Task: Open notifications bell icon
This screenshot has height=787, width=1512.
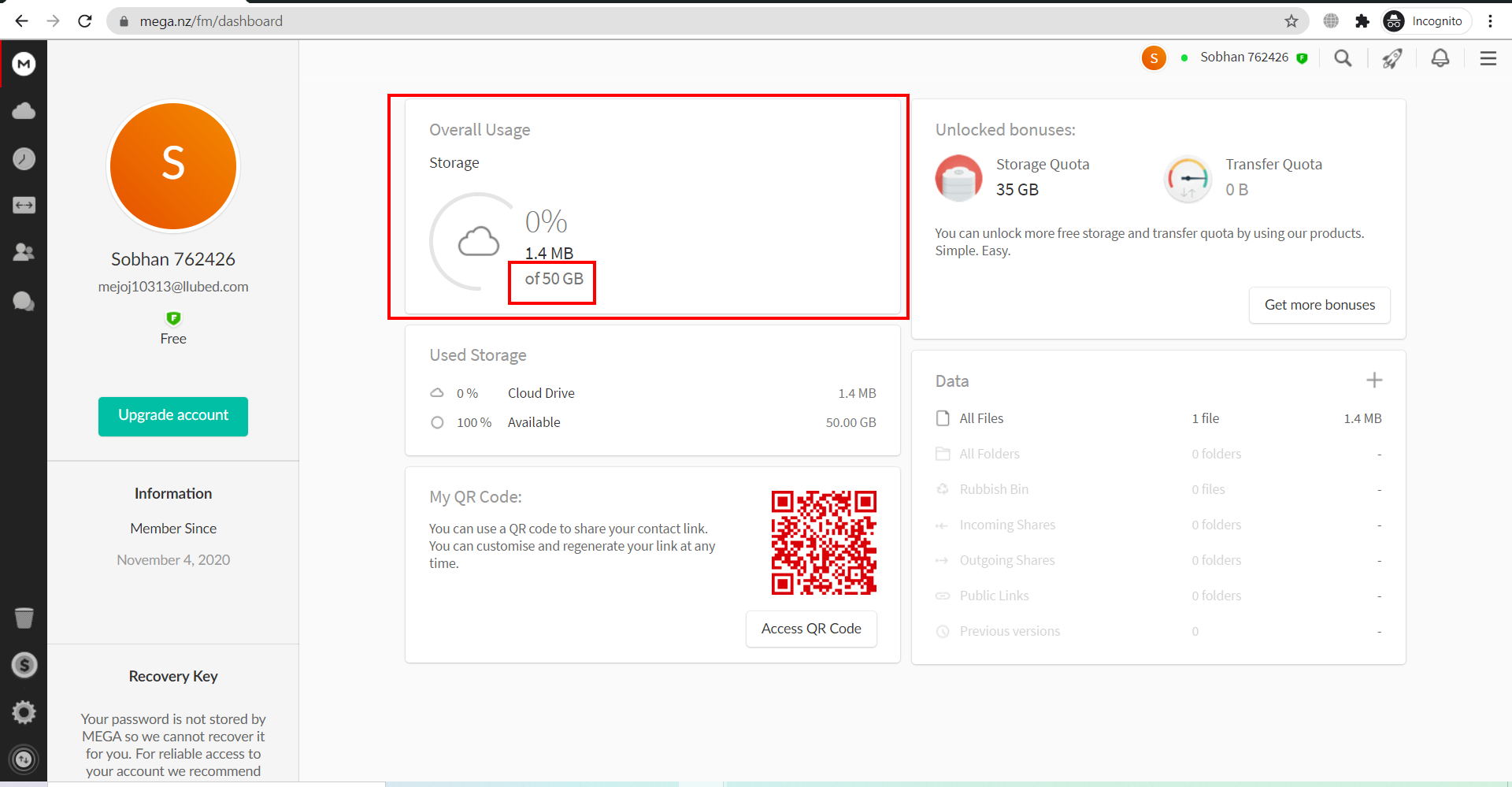Action: coord(1440,58)
